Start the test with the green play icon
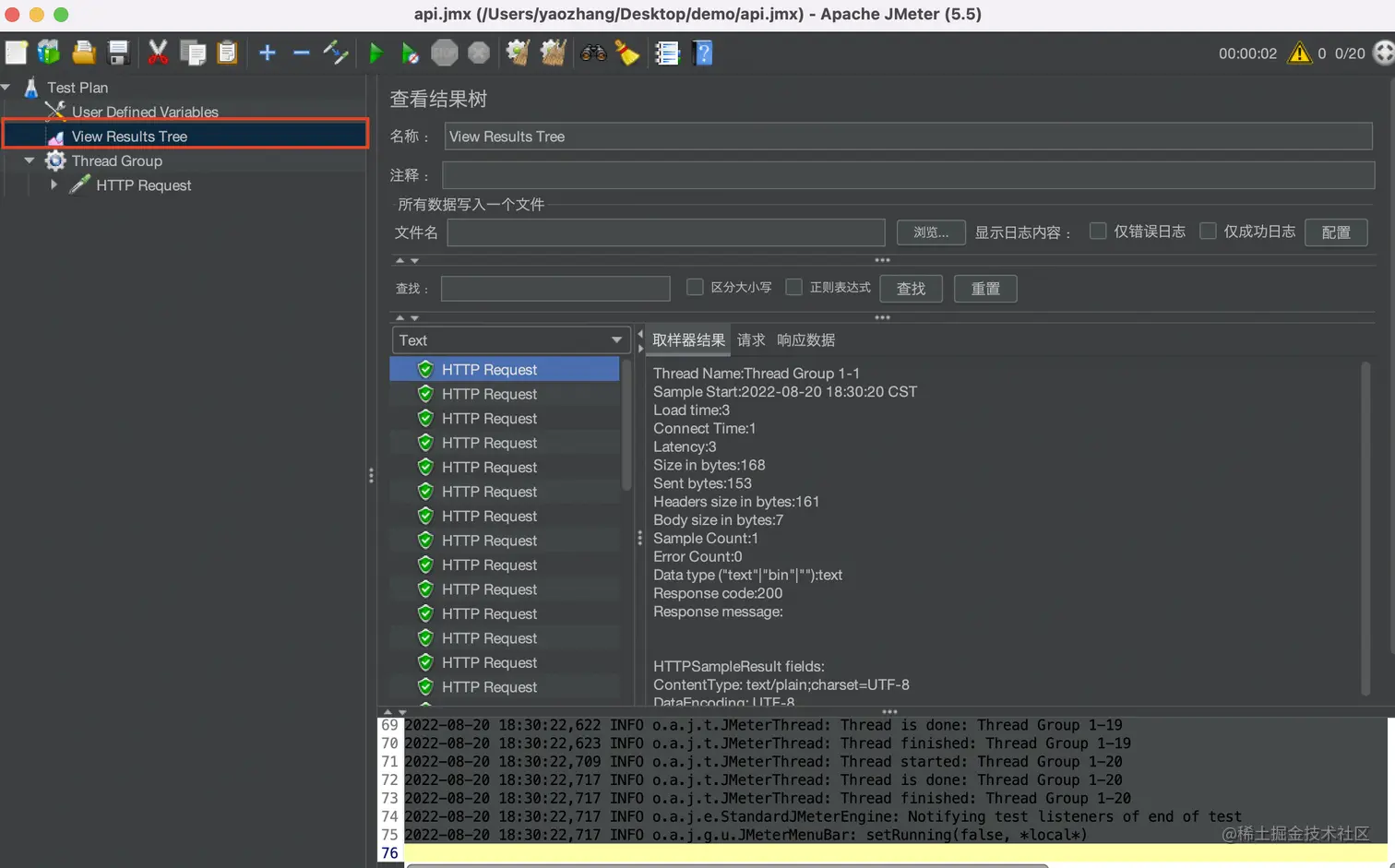Image resolution: width=1395 pixels, height=868 pixels. pyautogui.click(x=376, y=53)
